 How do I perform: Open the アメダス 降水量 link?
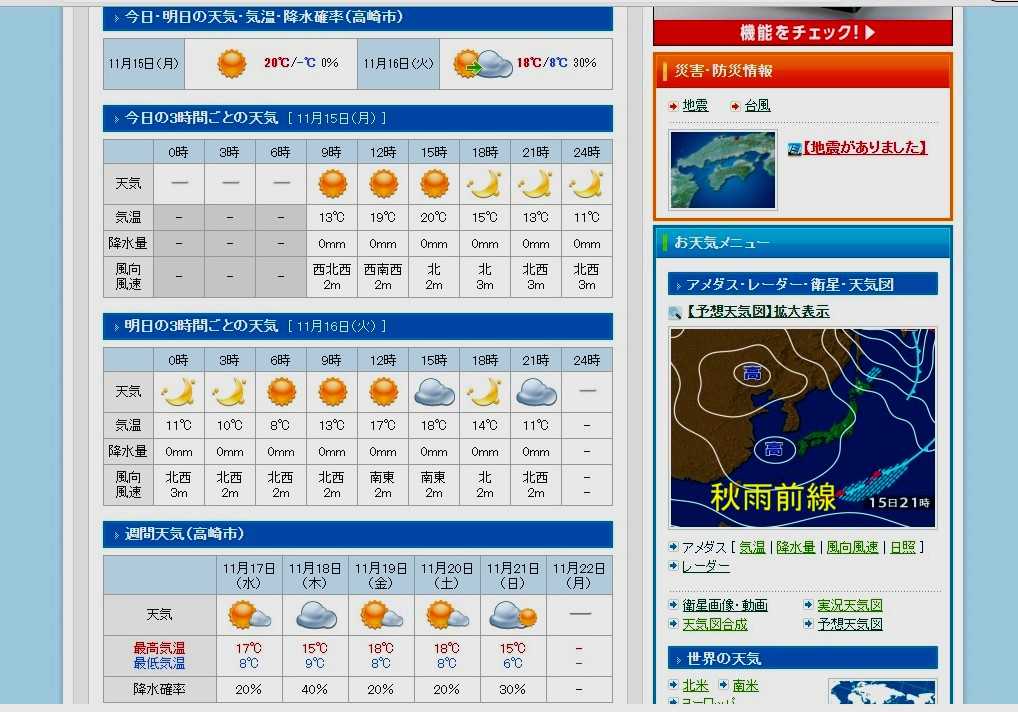click(x=795, y=547)
